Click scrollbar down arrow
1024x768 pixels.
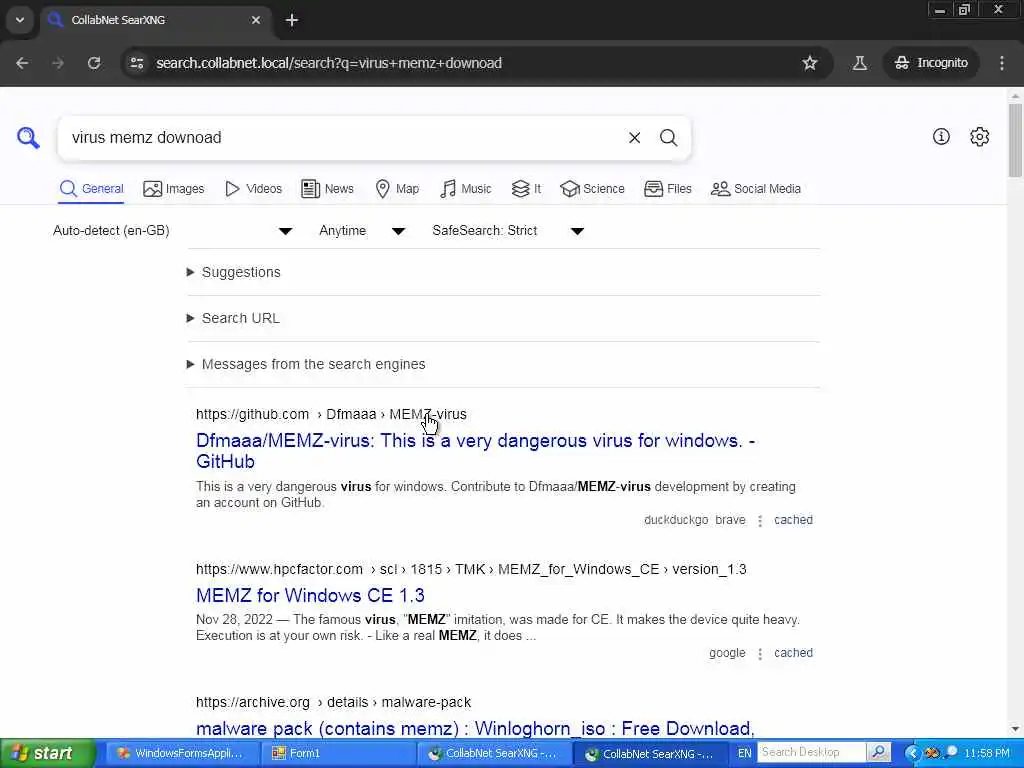click(x=1015, y=729)
